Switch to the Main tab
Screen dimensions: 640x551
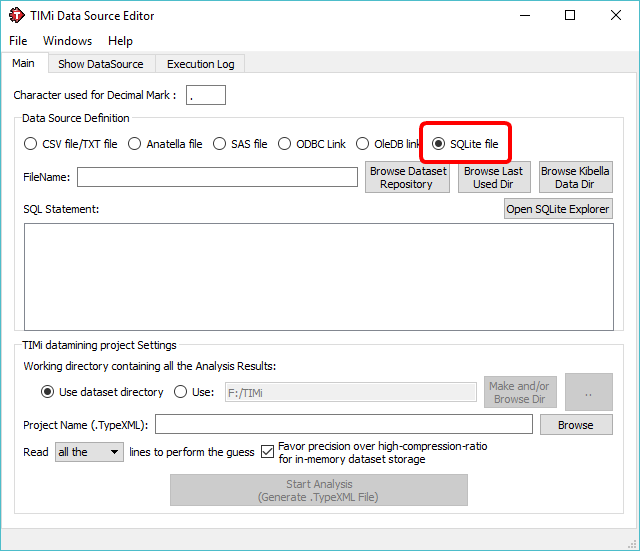pyautogui.click(x=23, y=63)
